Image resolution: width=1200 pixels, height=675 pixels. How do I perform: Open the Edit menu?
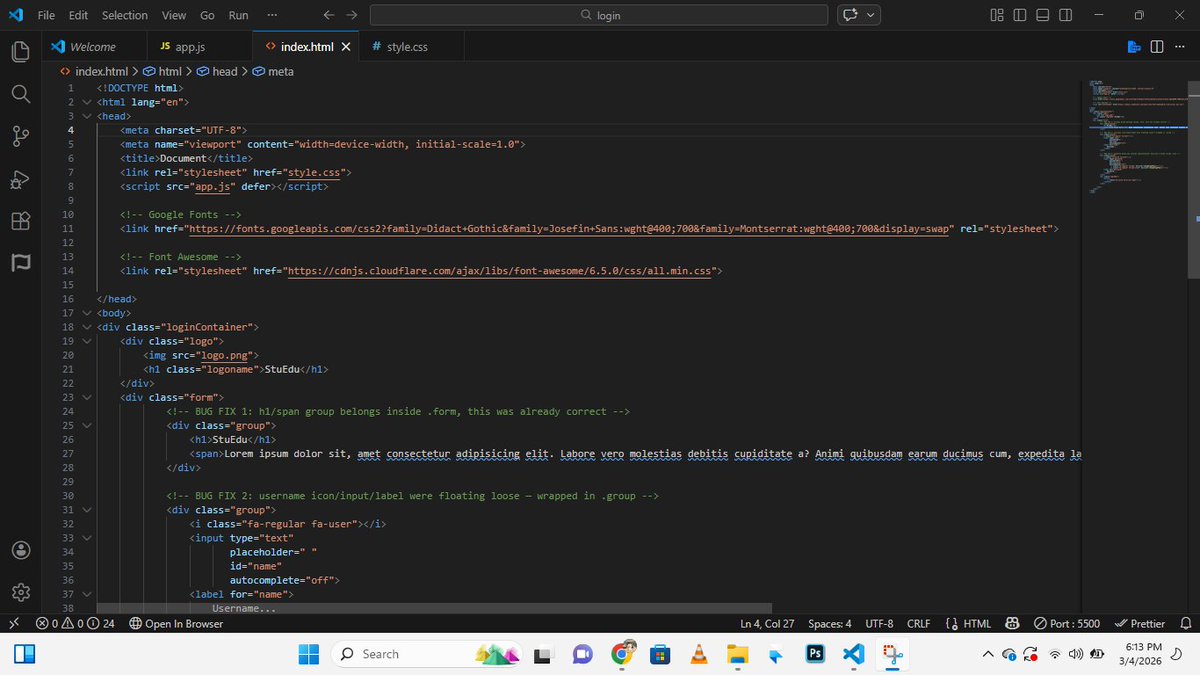click(x=79, y=15)
